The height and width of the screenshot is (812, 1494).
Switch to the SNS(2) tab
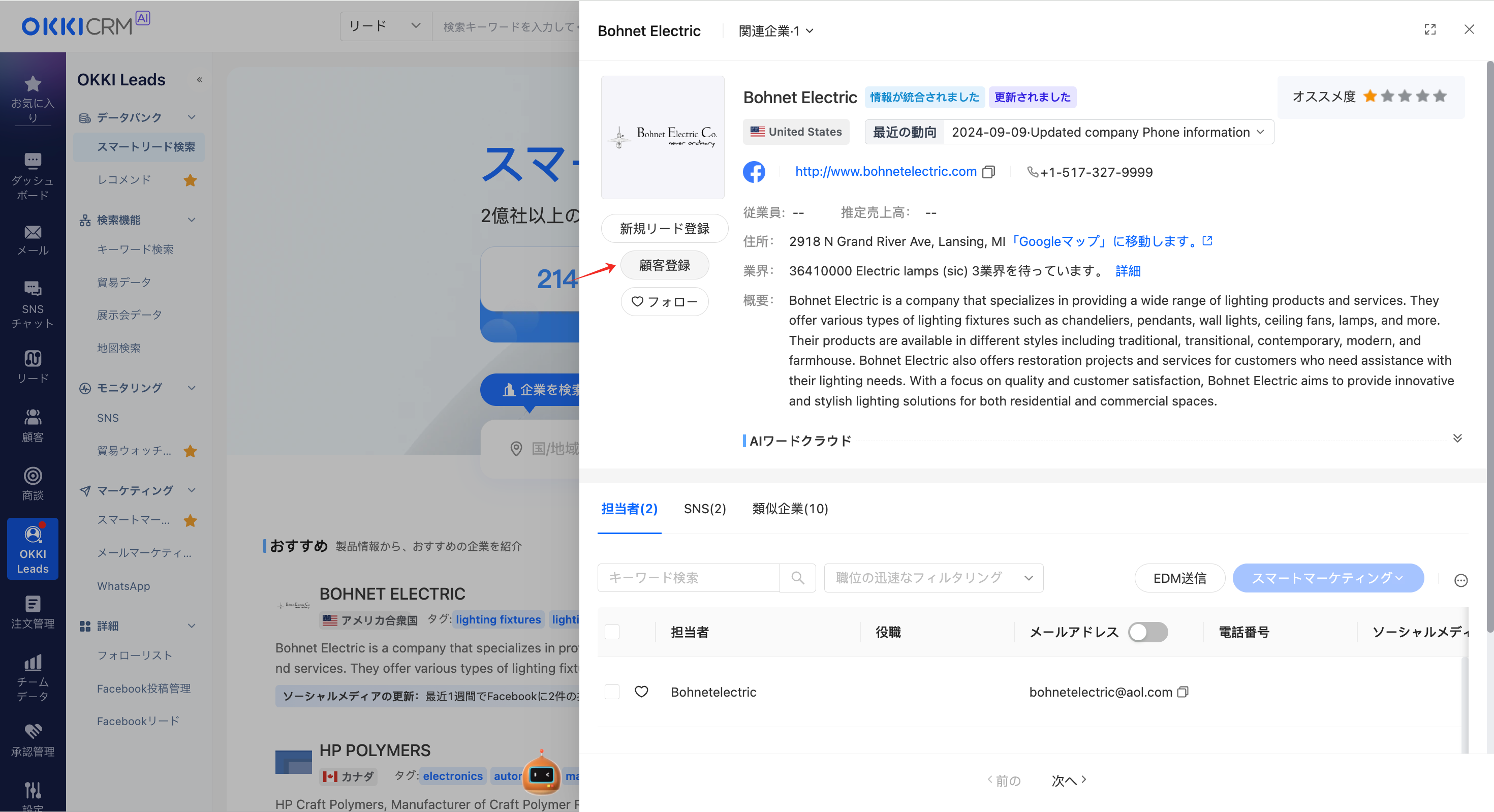click(x=705, y=509)
